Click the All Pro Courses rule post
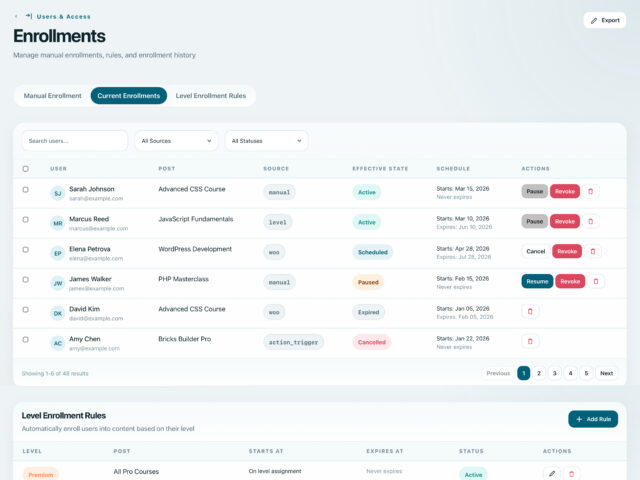Screen dimensions: 640x480 tap(136, 471)
